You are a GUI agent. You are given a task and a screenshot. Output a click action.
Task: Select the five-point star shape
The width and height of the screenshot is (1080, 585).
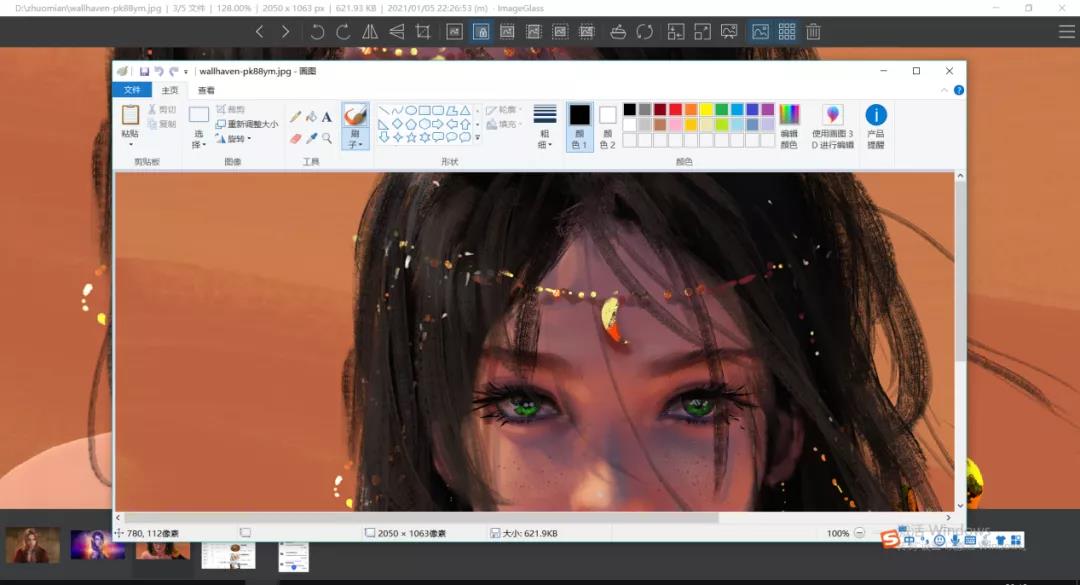click(x=411, y=137)
